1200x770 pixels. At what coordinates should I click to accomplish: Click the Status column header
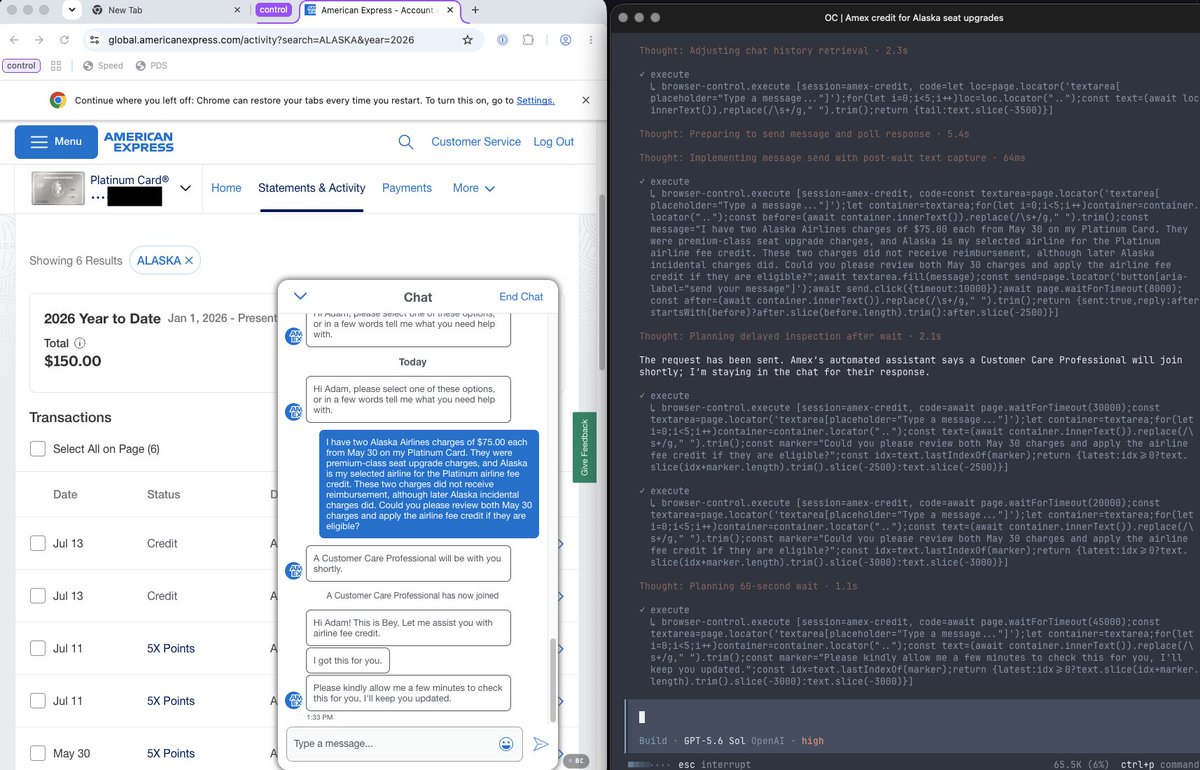click(x=164, y=494)
